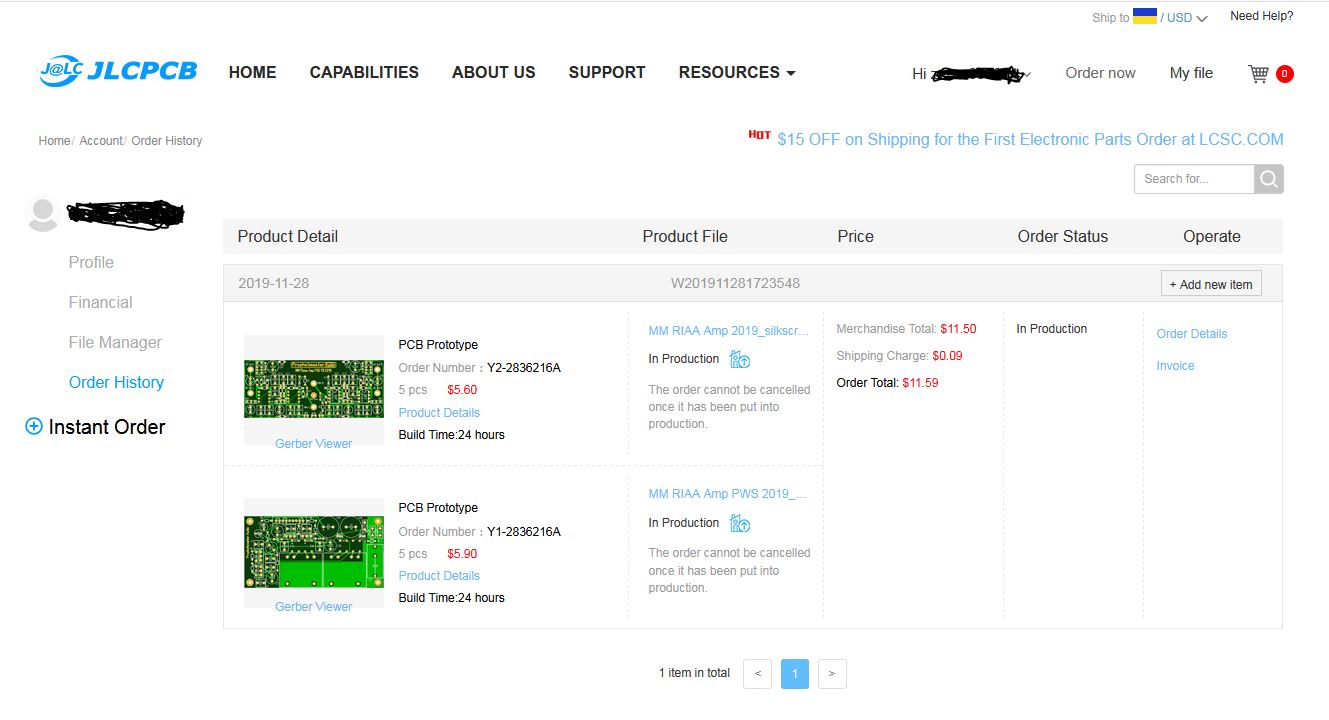Click the Home breadcrumb link
The height and width of the screenshot is (720, 1329).
click(x=54, y=141)
